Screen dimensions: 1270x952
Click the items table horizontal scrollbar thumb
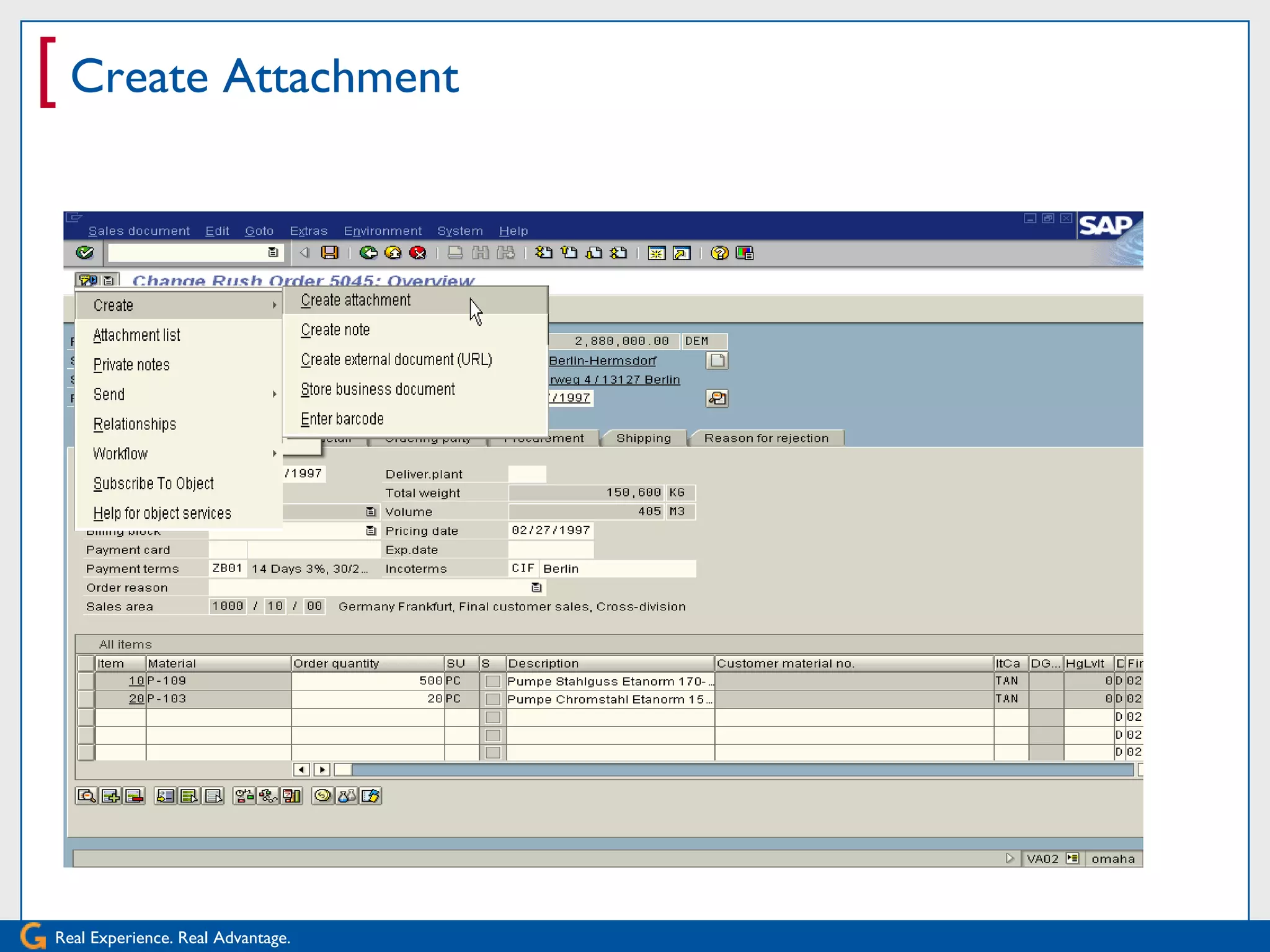343,770
